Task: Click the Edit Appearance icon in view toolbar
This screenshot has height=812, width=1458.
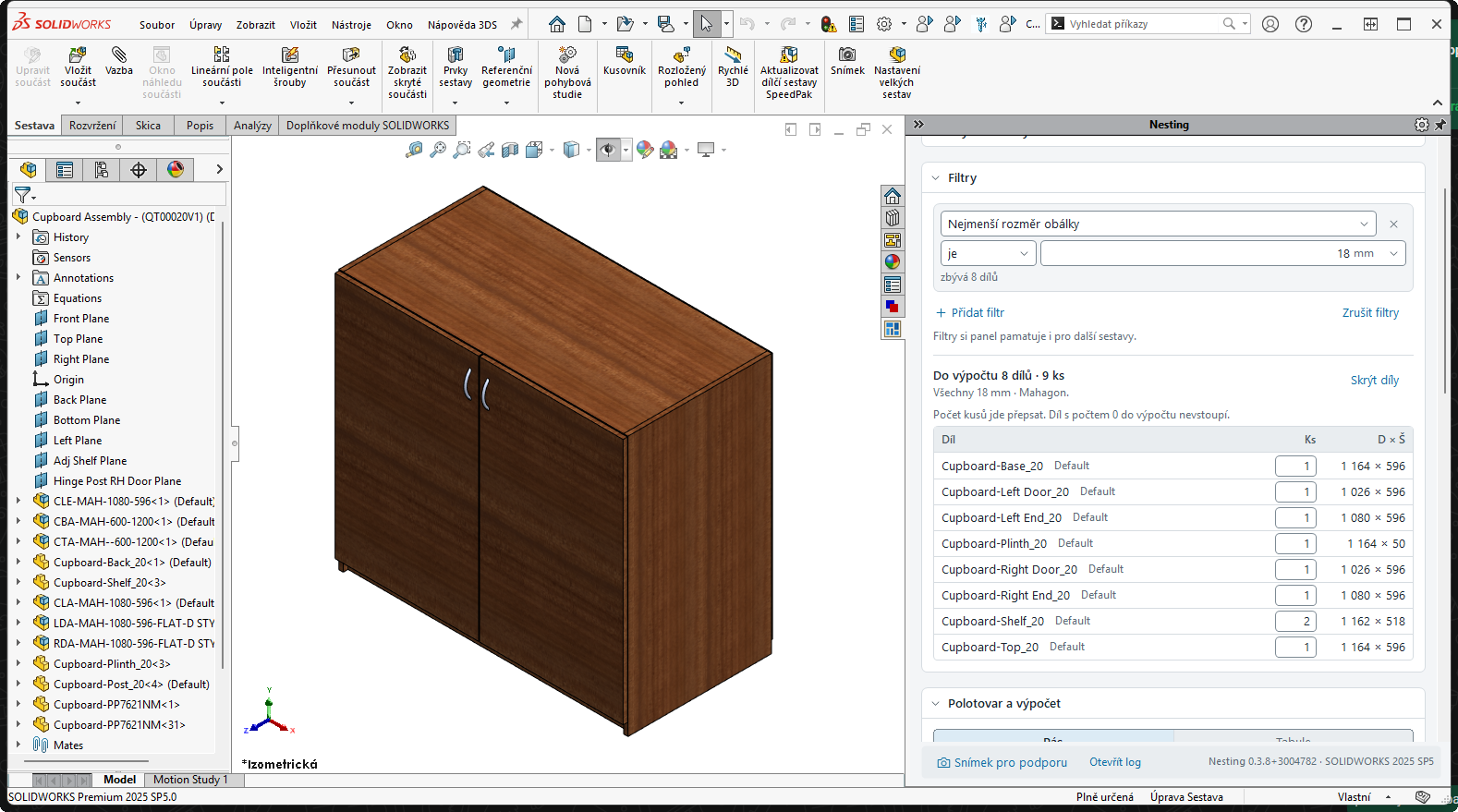Action: pos(645,150)
